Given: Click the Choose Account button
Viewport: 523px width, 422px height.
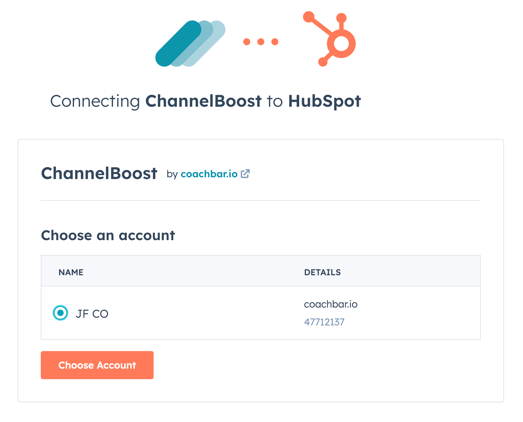Looking at the screenshot, I should point(97,365).
